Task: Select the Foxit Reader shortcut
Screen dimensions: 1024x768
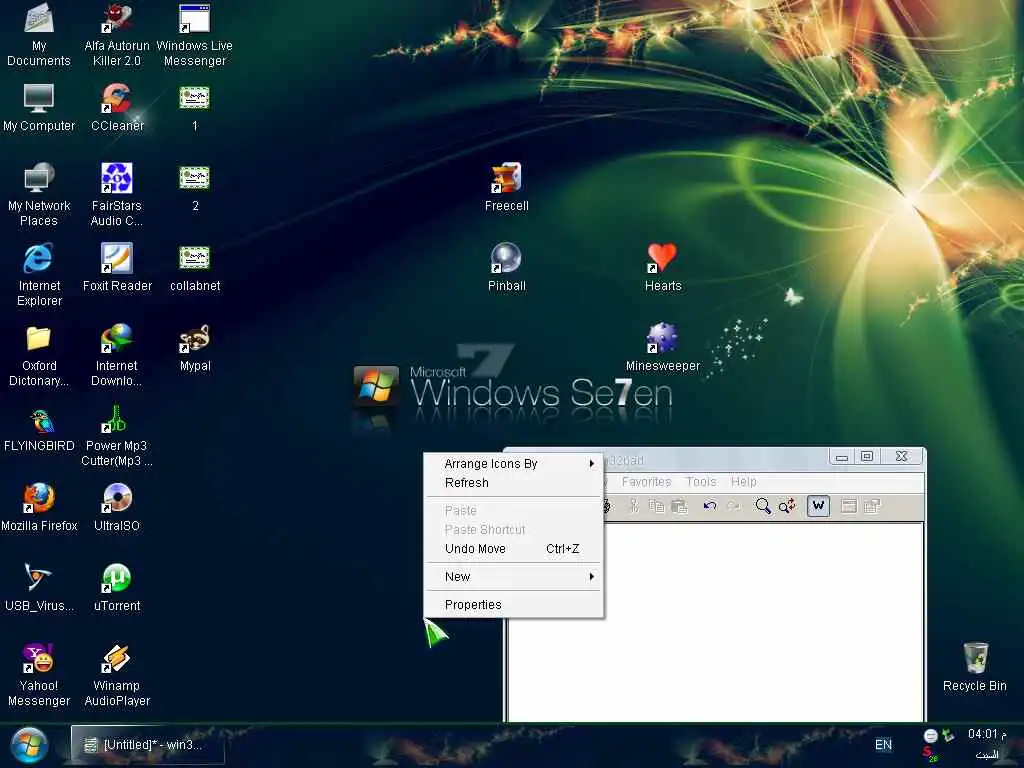Action: tap(117, 268)
